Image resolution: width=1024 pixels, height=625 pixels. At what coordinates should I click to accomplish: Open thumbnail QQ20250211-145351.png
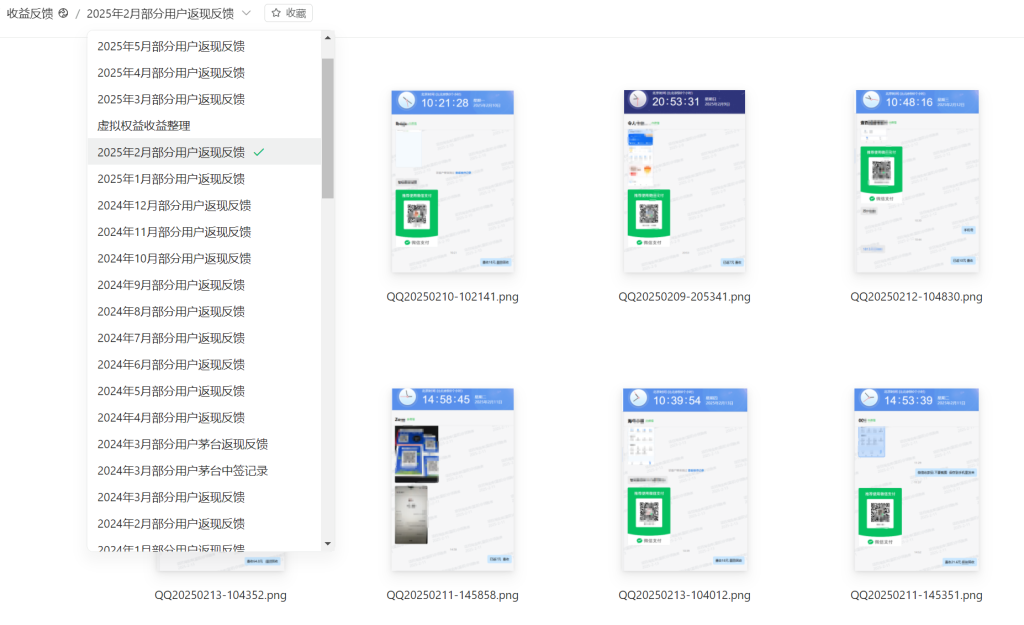click(917, 479)
